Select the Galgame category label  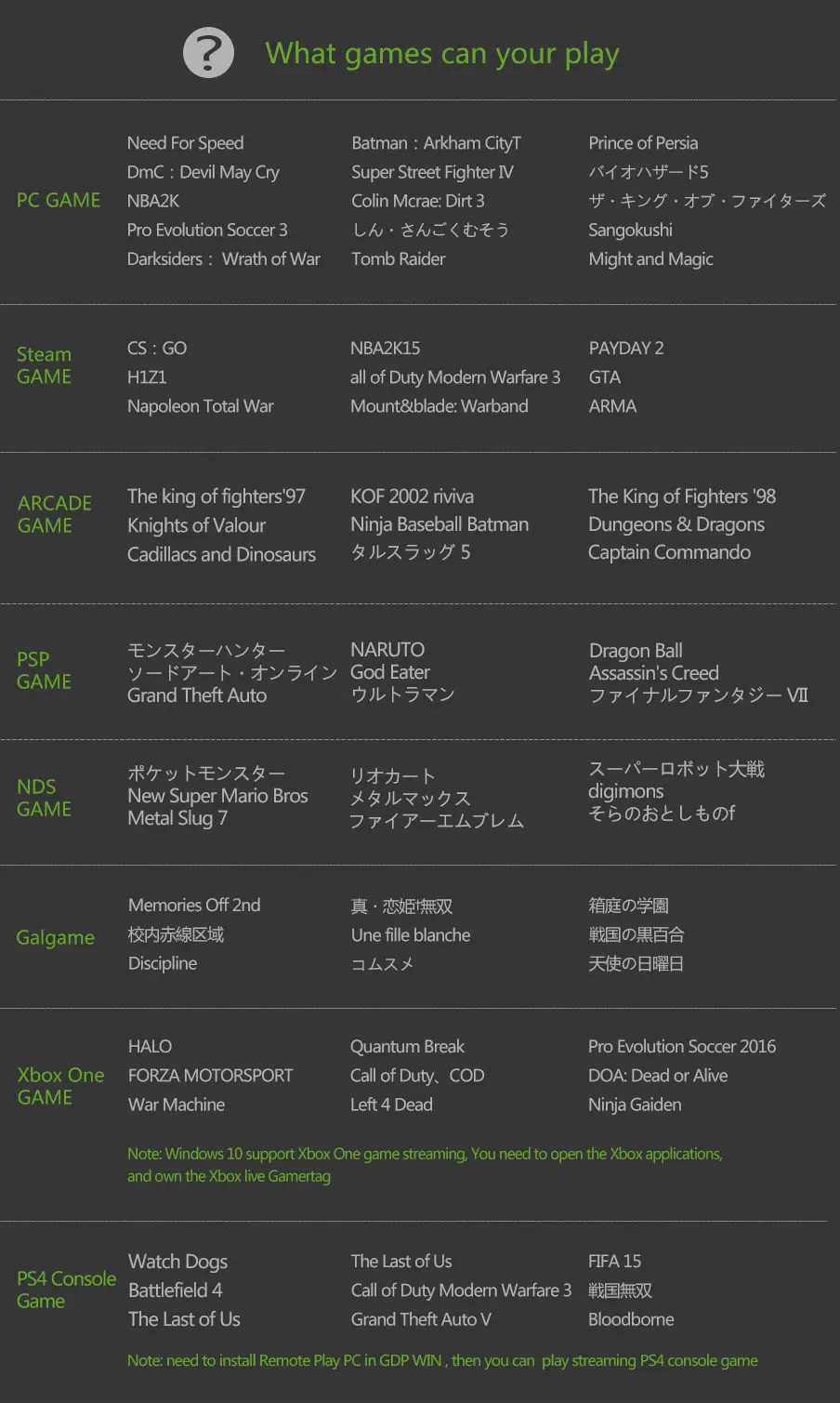pos(56,938)
